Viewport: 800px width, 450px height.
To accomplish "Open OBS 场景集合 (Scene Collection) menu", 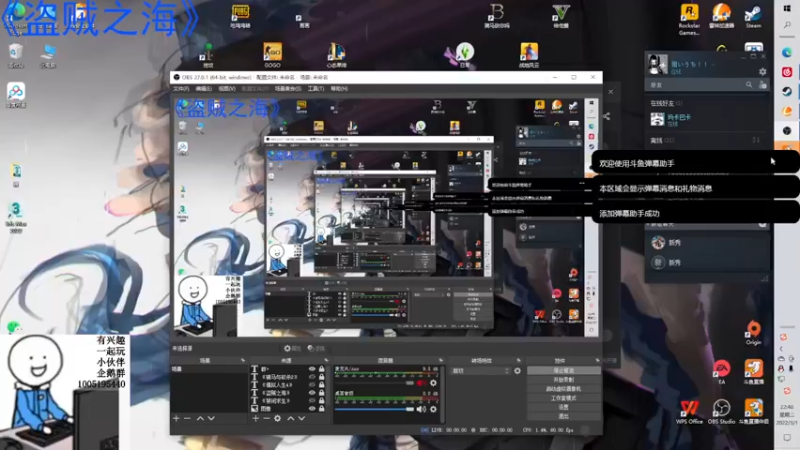I will point(288,89).
